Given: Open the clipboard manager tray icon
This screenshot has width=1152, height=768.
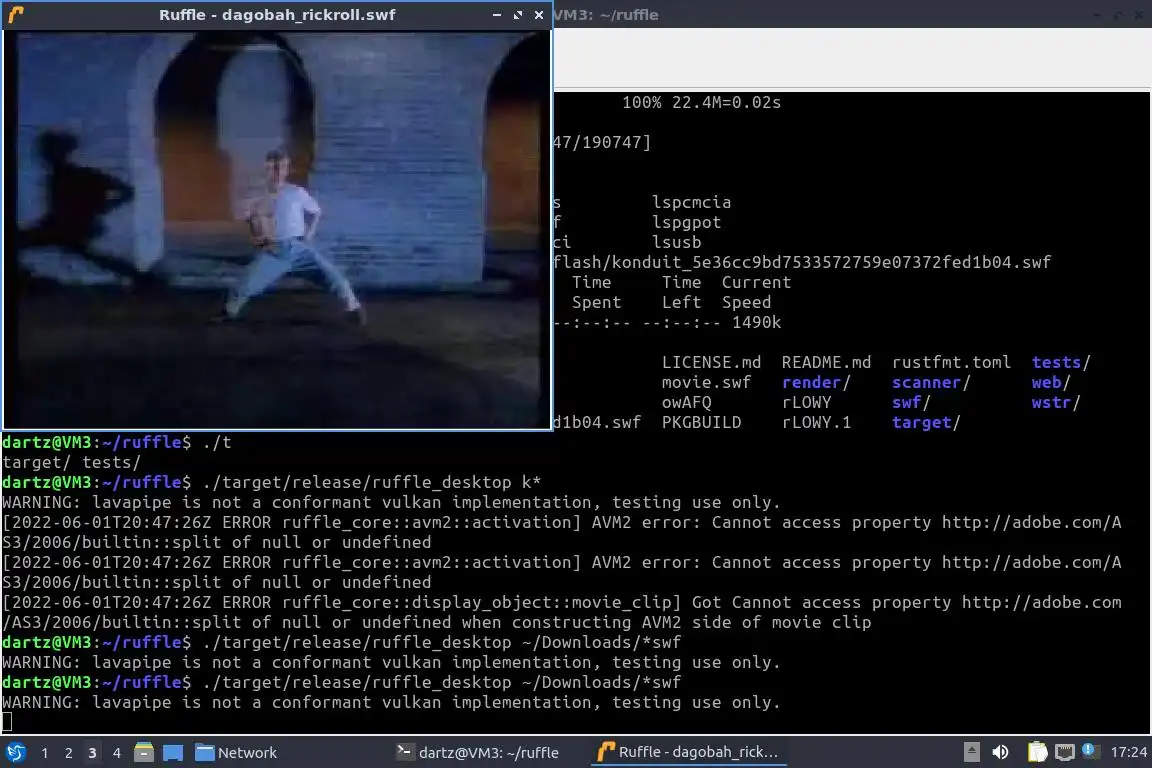Looking at the screenshot, I should pyautogui.click(x=1037, y=752).
